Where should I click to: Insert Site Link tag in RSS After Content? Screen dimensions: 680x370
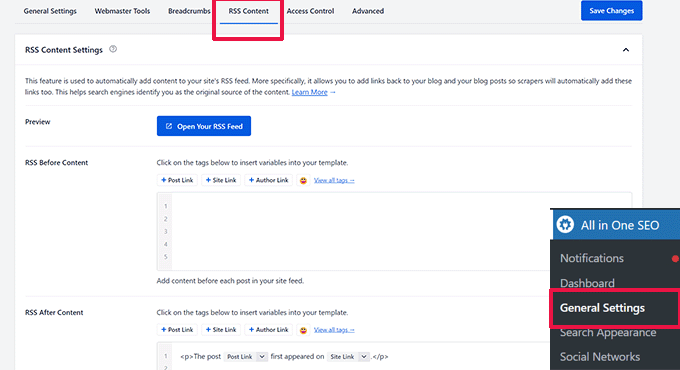coord(221,330)
